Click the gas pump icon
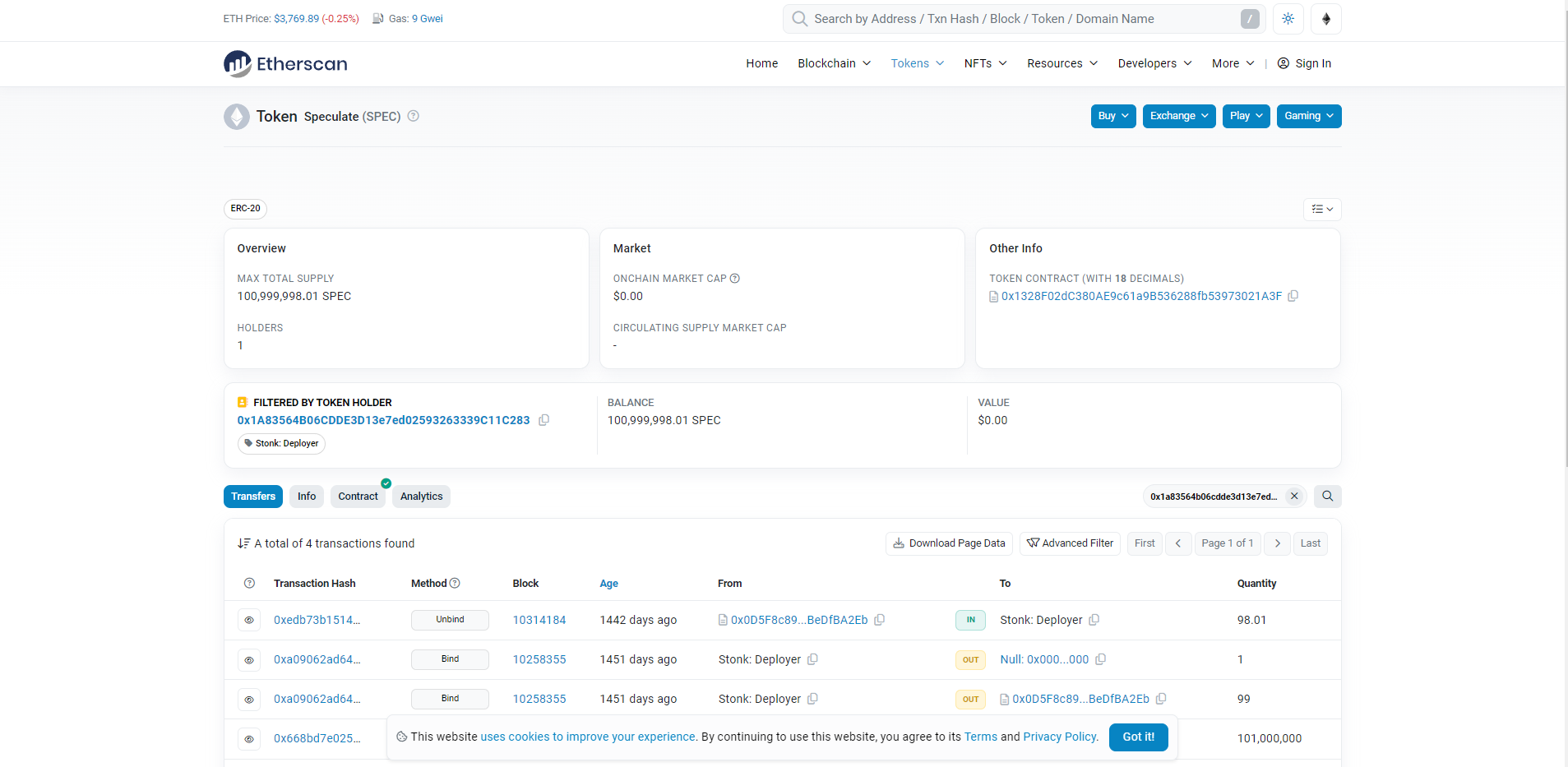Viewport: 1568px width, 767px height. click(378, 19)
